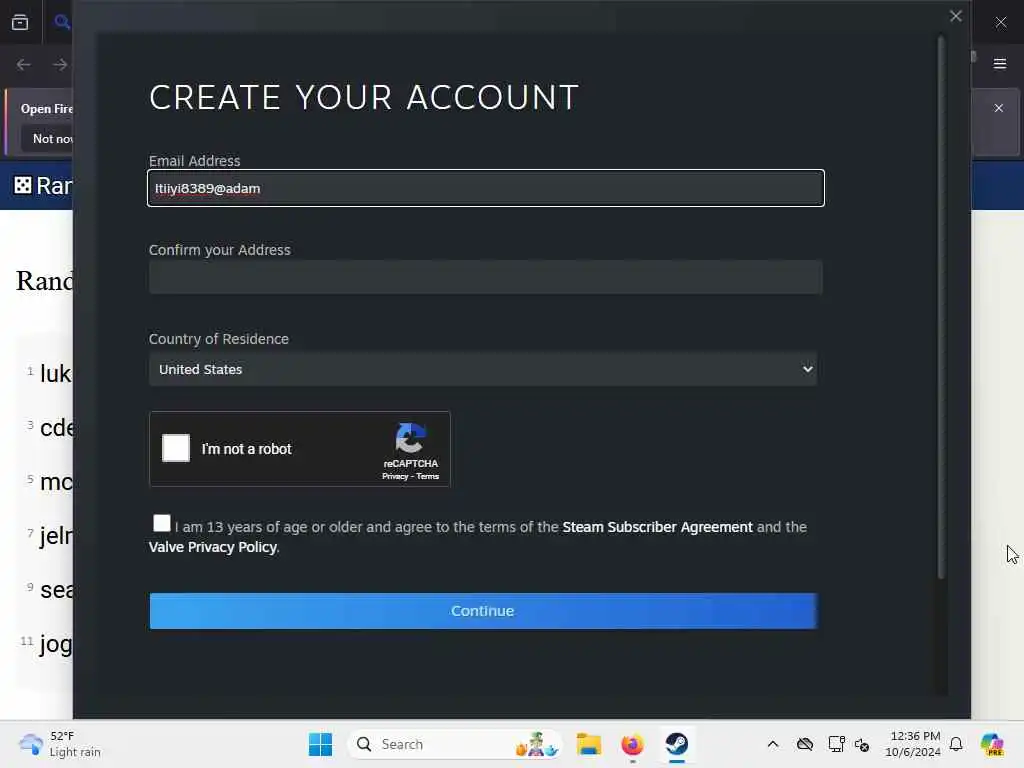Click the display tray icon
This screenshot has height=768, width=1024.
[x=836, y=744]
